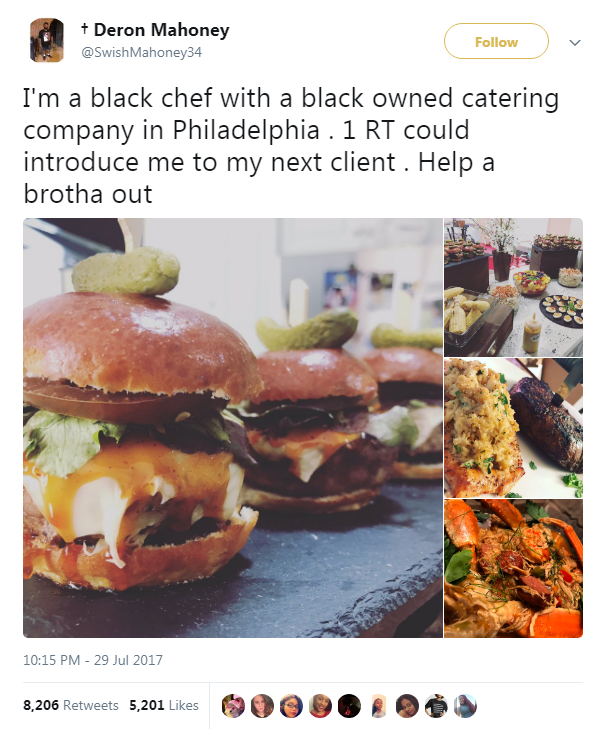Open the catering buffet table photo
This screenshot has width=609, height=729.
pyautogui.click(x=513, y=287)
